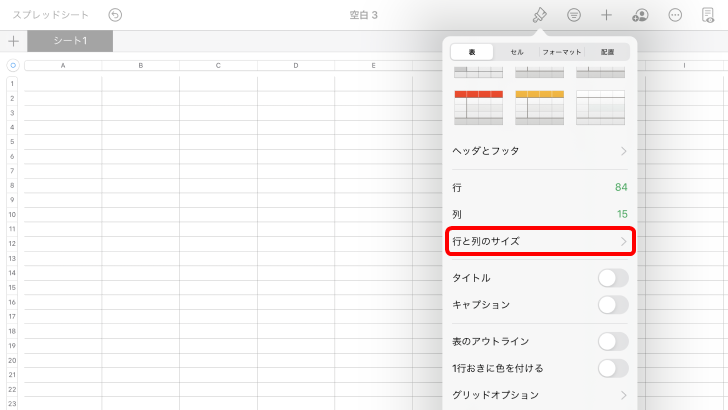Expand グリッドオプション row

pos(539,395)
